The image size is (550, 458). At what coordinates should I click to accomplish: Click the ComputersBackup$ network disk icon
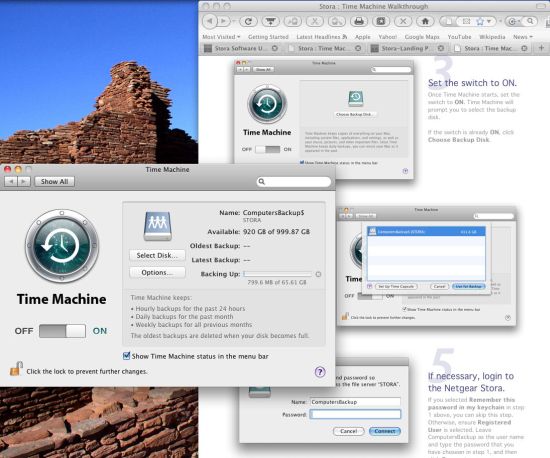pyautogui.click(x=157, y=226)
